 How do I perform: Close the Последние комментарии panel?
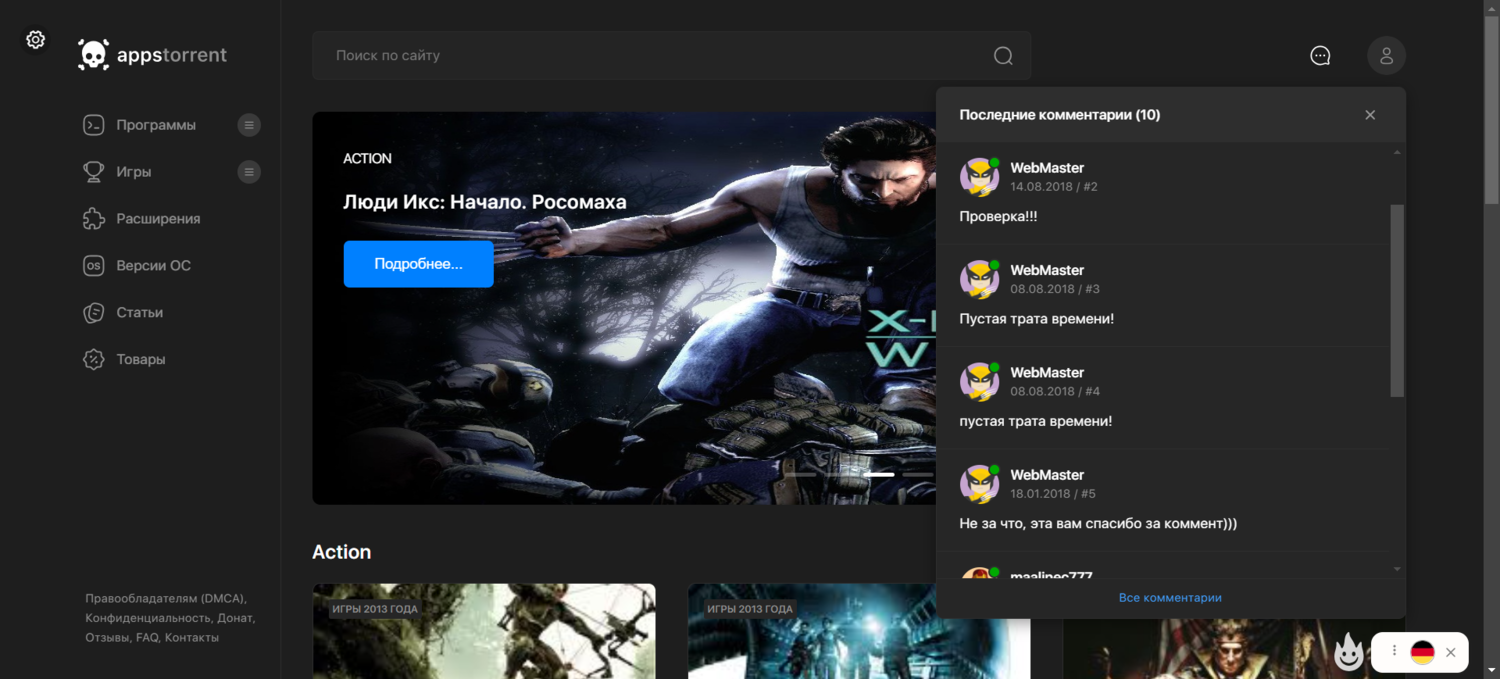pos(1370,115)
